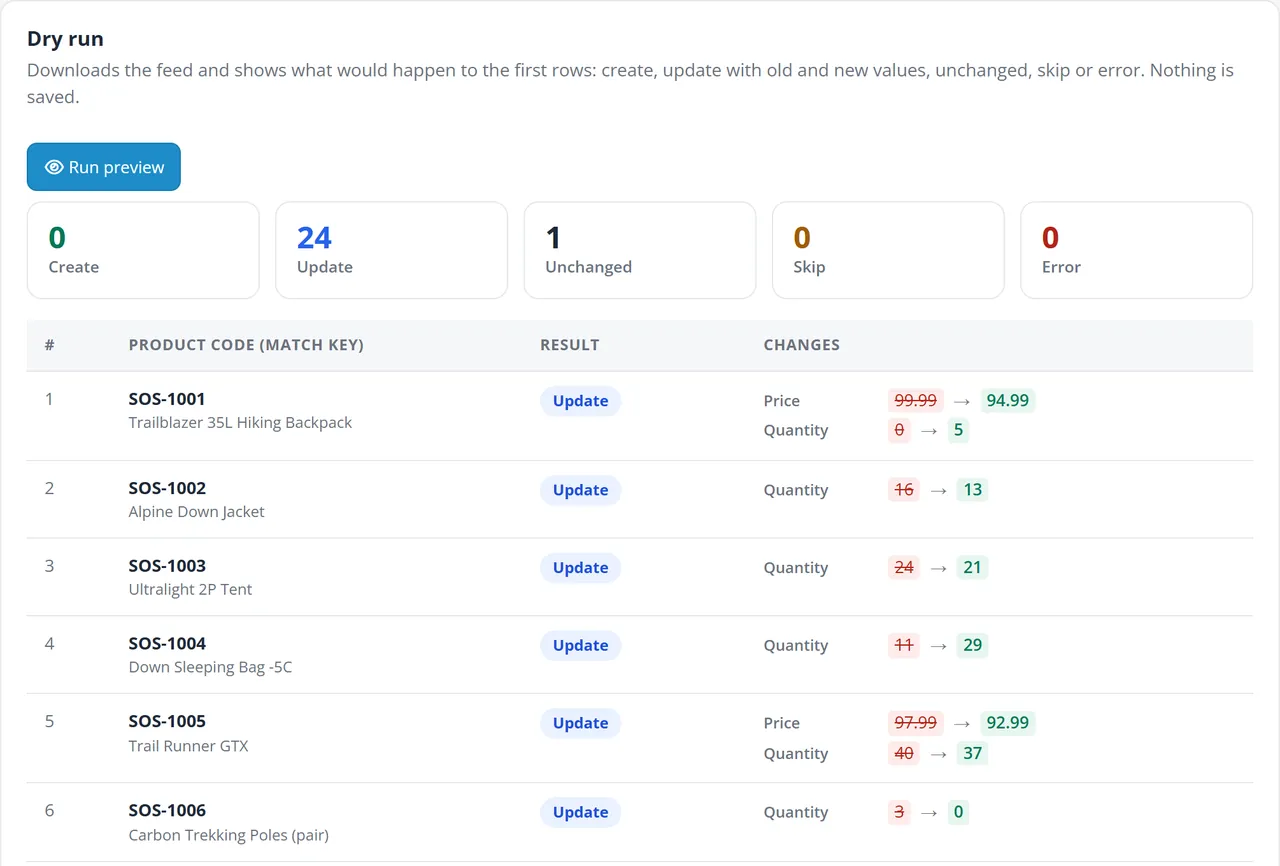Click the Product Code (Match Key) header
The width and height of the screenshot is (1280, 866).
tap(246, 345)
